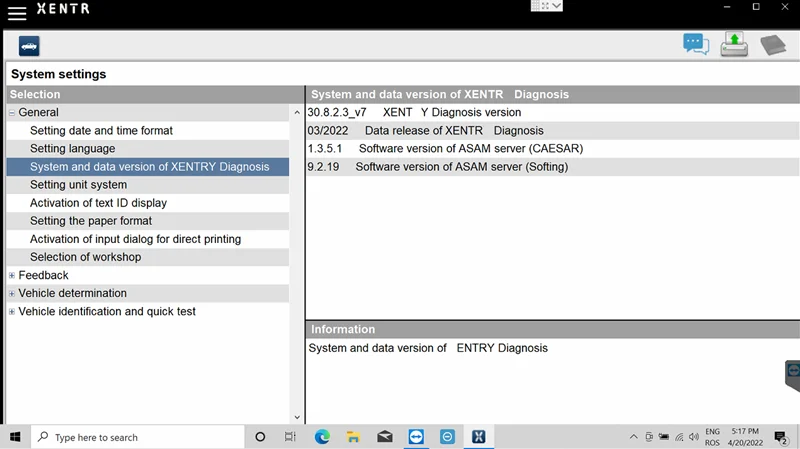Open network Wi-Fi tray icon
The image size is (800, 449).
coord(679,437)
